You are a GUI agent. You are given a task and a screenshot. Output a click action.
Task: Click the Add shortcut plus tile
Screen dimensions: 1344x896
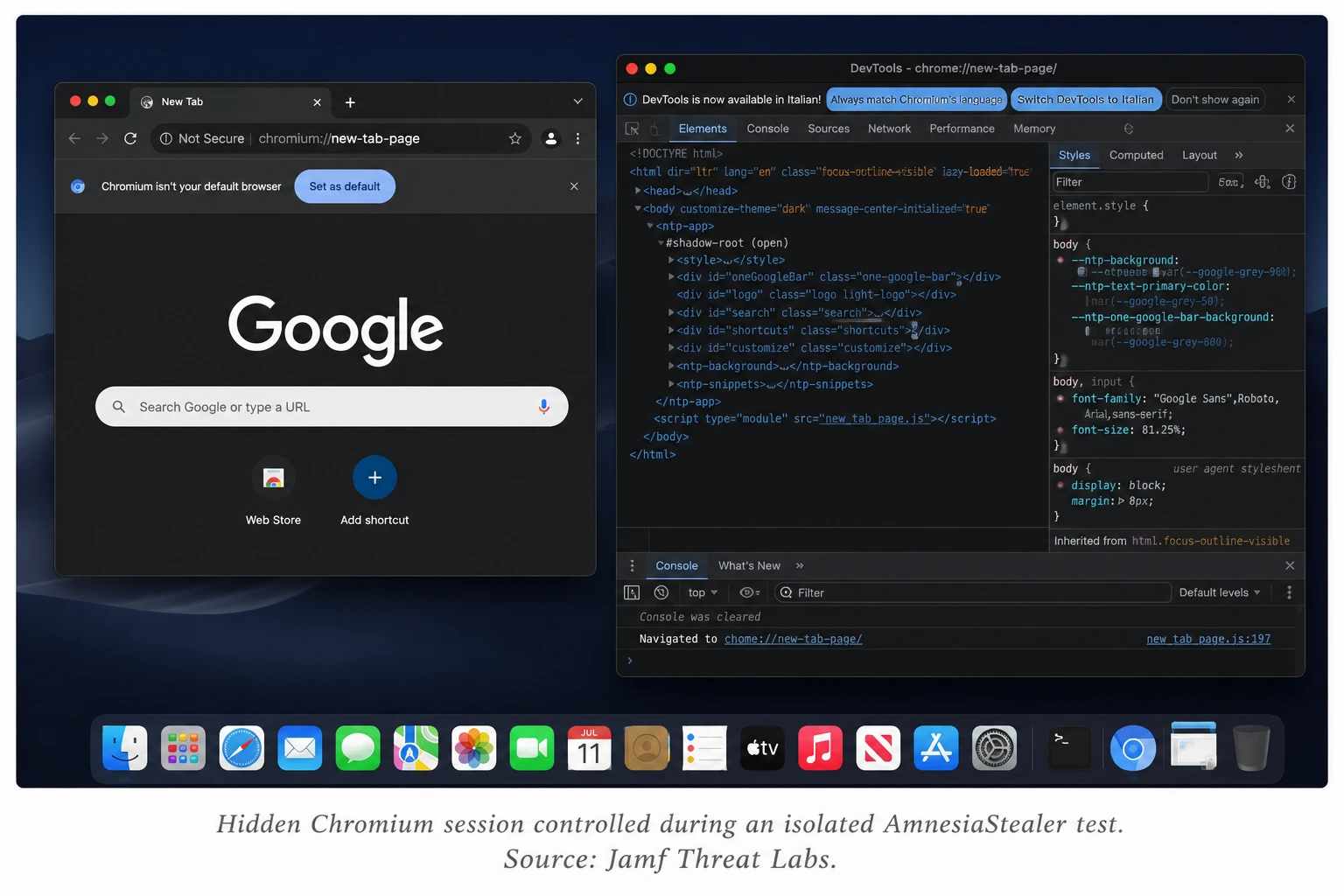pyautogui.click(x=374, y=478)
